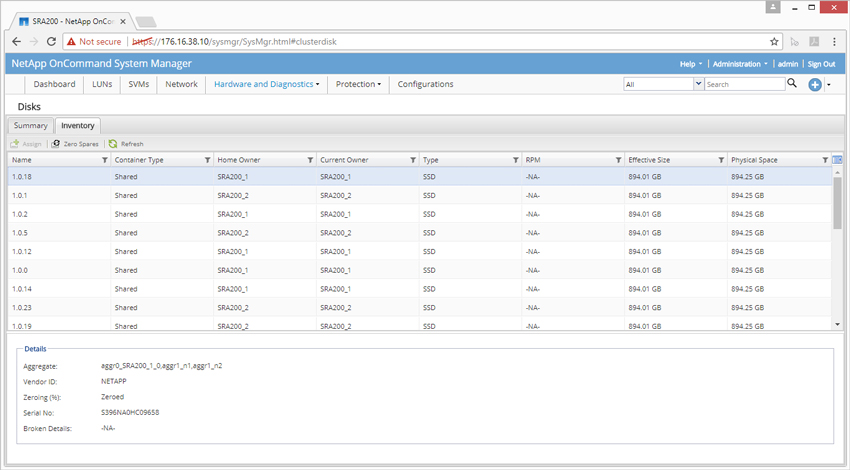The image size is (850, 470).
Task: Click the Container Type column filter icon
Action: point(207,160)
